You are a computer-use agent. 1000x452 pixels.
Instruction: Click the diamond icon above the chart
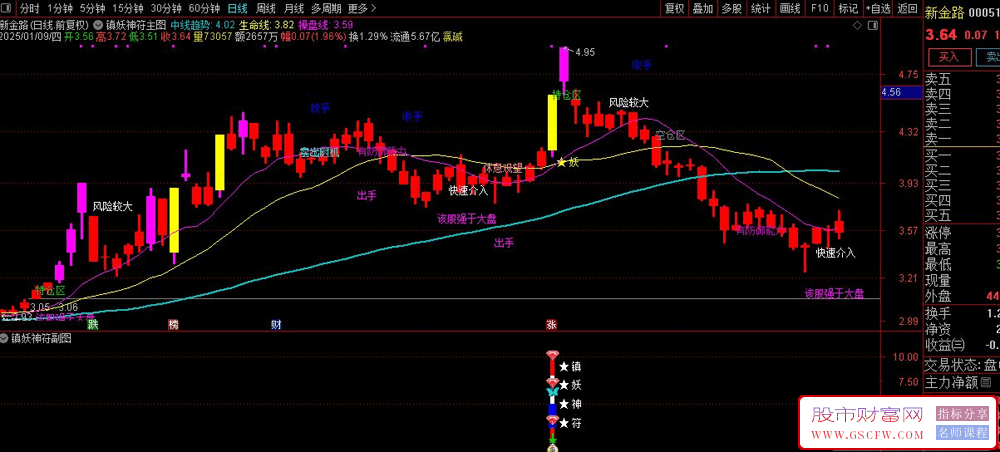click(x=857, y=25)
